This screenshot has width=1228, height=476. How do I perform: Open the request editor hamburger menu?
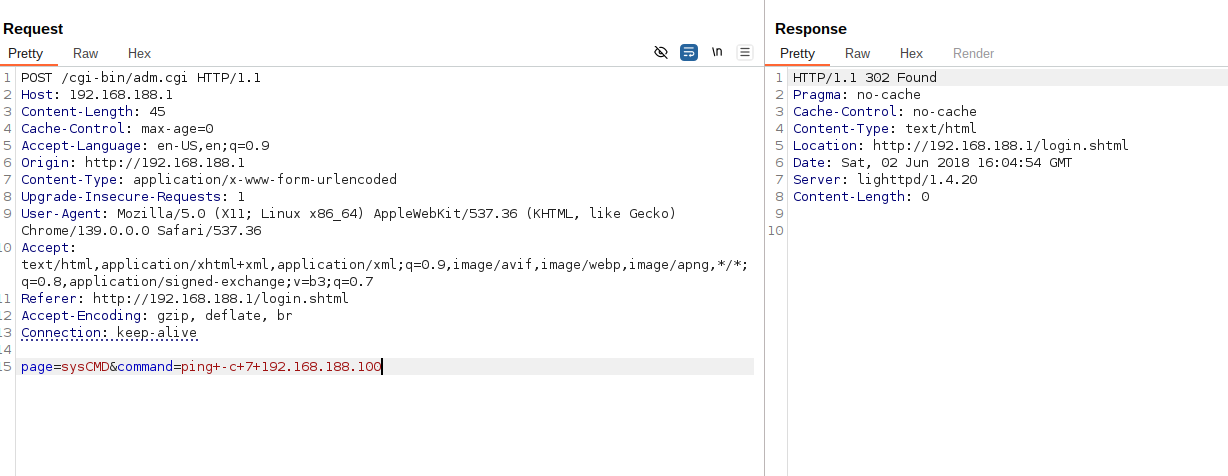[745, 52]
